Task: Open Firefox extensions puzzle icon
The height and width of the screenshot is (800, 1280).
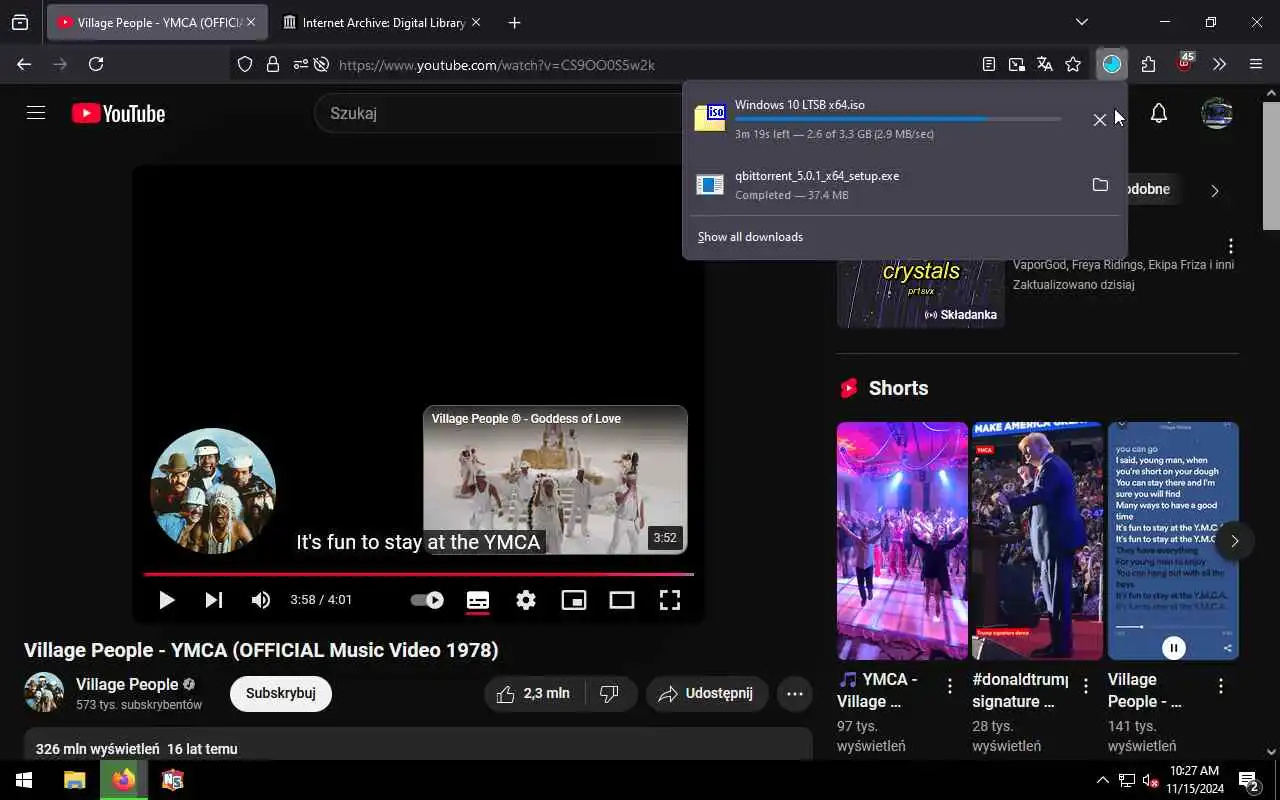Action: 1148,64
